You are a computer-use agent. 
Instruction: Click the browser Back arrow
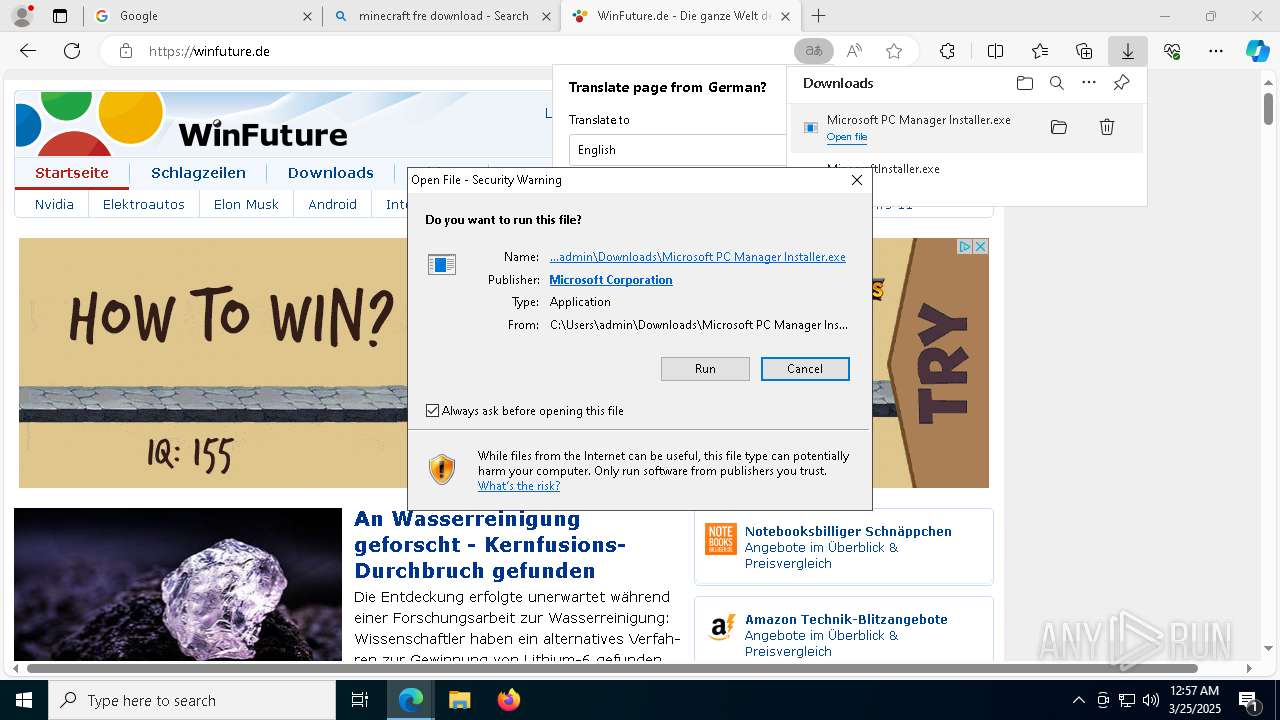pyautogui.click(x=28, y=51)
